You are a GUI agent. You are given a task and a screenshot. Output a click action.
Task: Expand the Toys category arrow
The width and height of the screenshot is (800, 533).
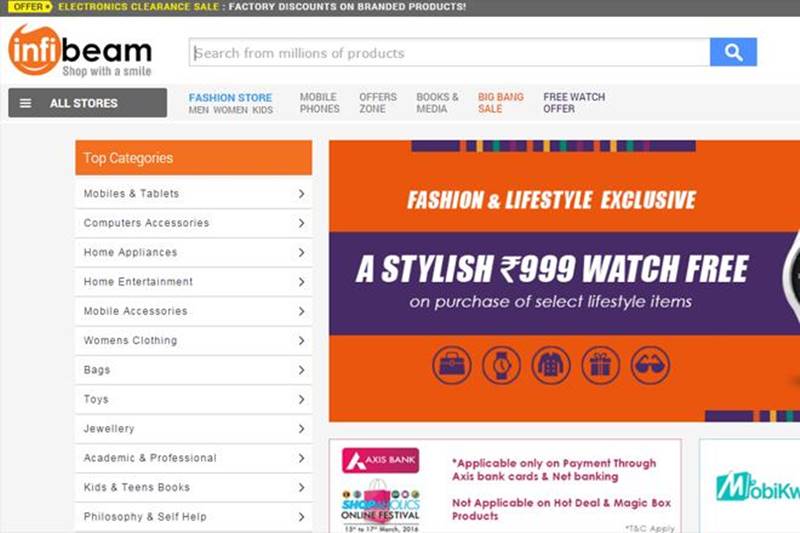301,400
